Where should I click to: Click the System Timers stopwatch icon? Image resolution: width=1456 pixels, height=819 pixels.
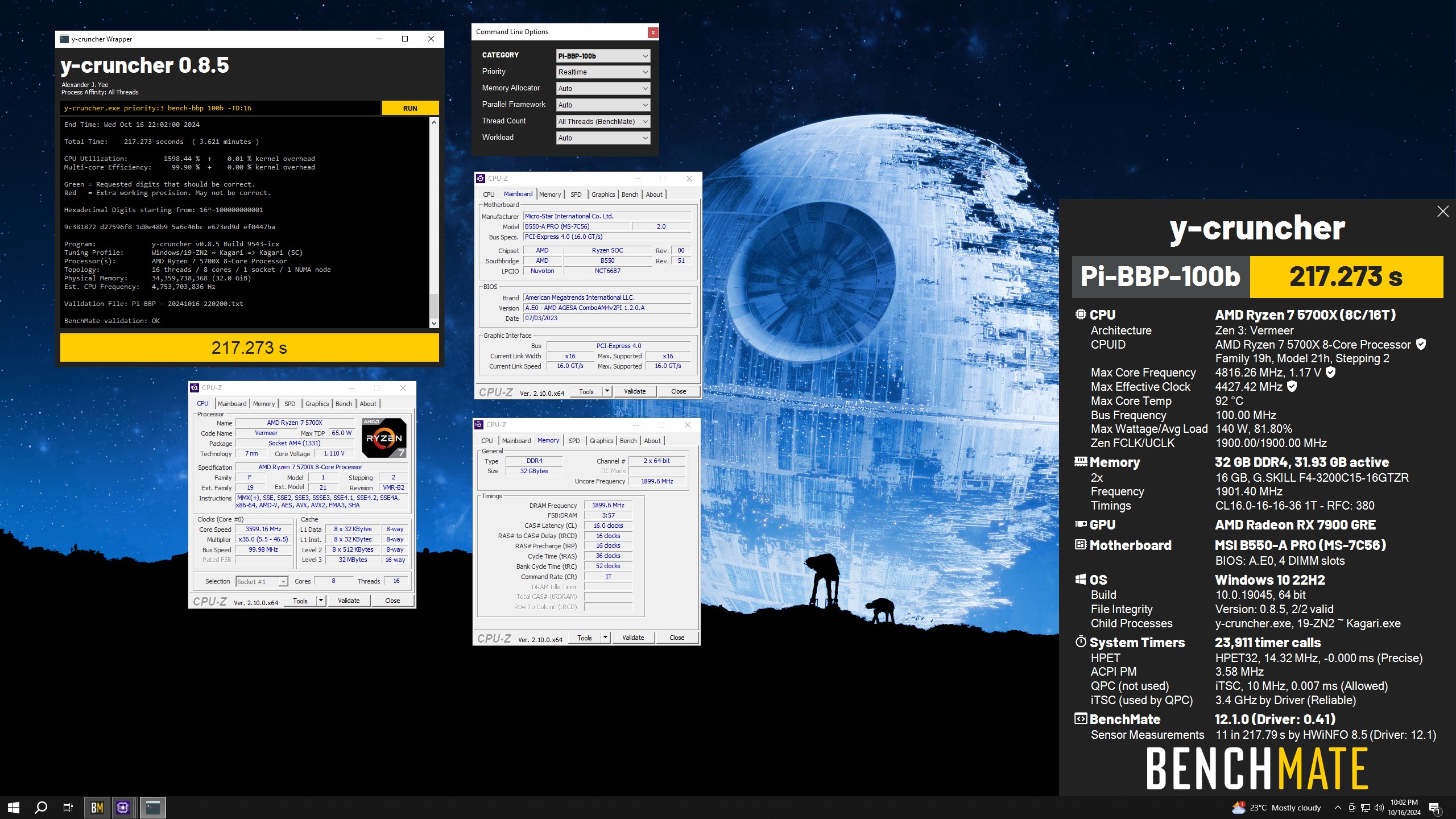click(x=1081, y=642)
